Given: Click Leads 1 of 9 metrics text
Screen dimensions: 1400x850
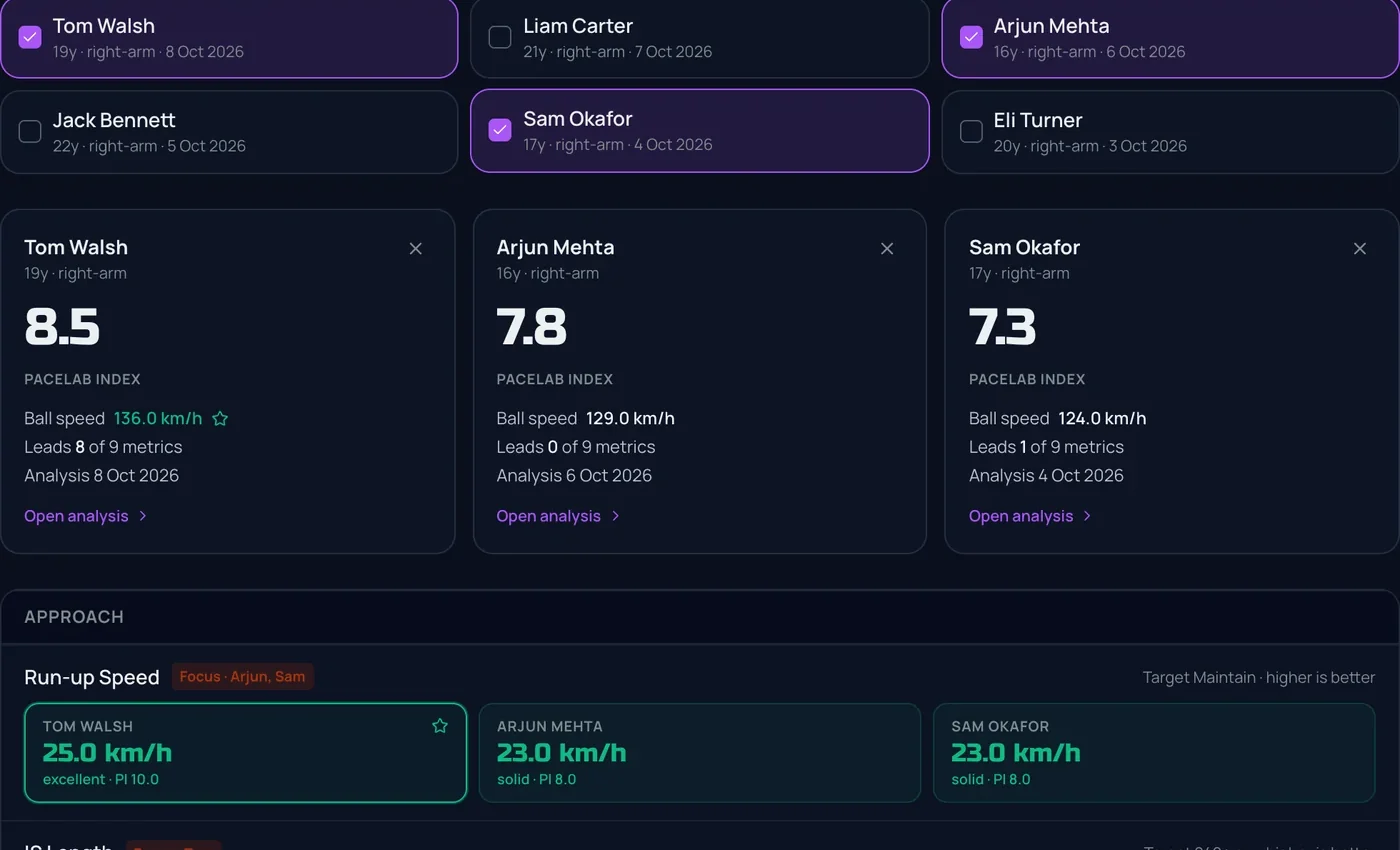Looking at the screenshot, I should (x=1046, y=447).
